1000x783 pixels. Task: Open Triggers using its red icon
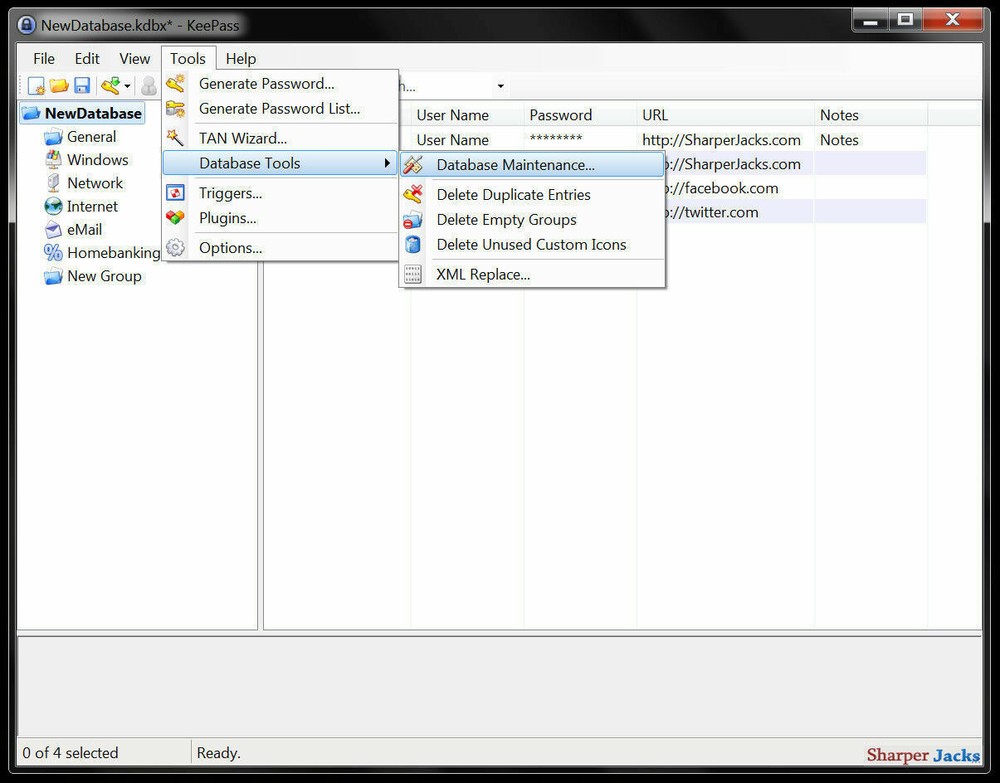tap(175, 193)
